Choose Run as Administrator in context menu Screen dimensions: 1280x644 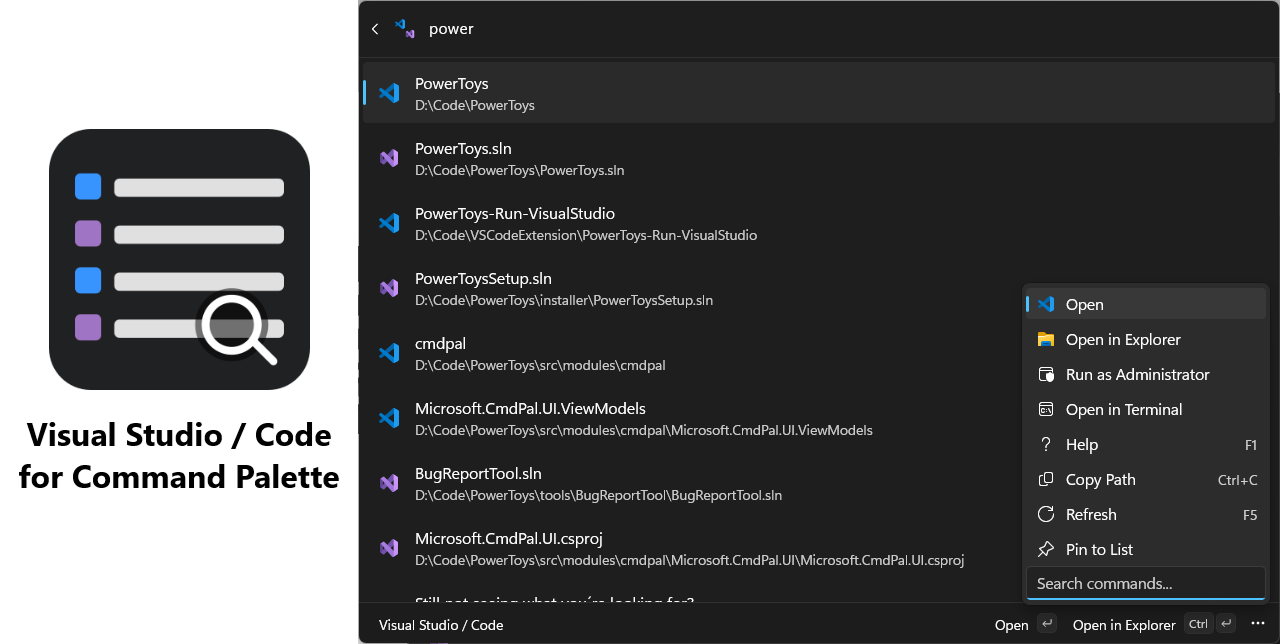coord(1146,374)
